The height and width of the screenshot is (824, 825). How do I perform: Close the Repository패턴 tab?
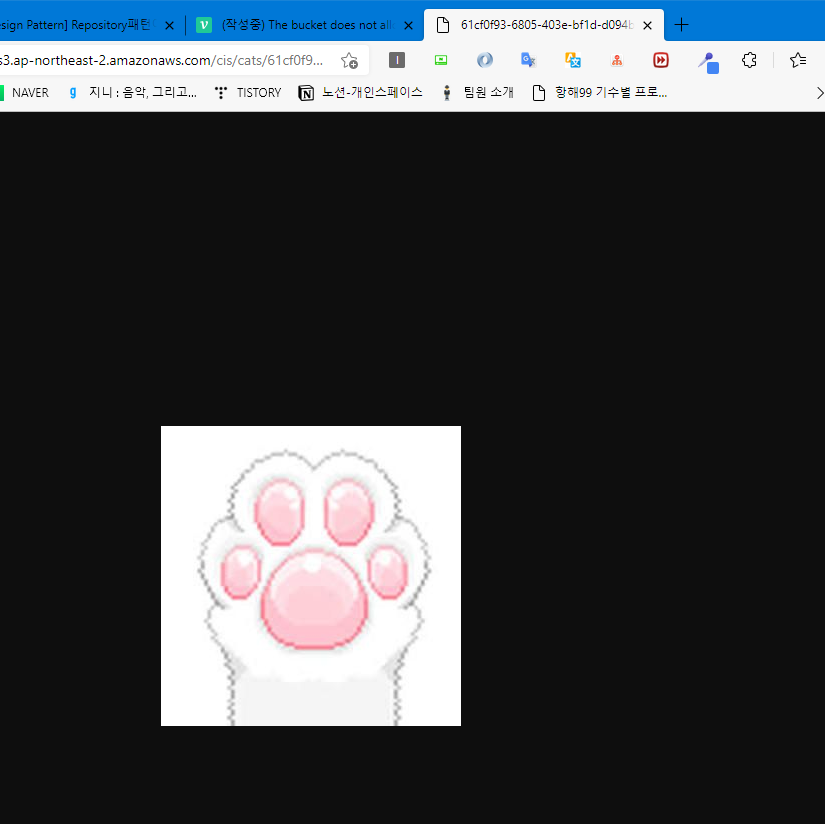point(169,25)
